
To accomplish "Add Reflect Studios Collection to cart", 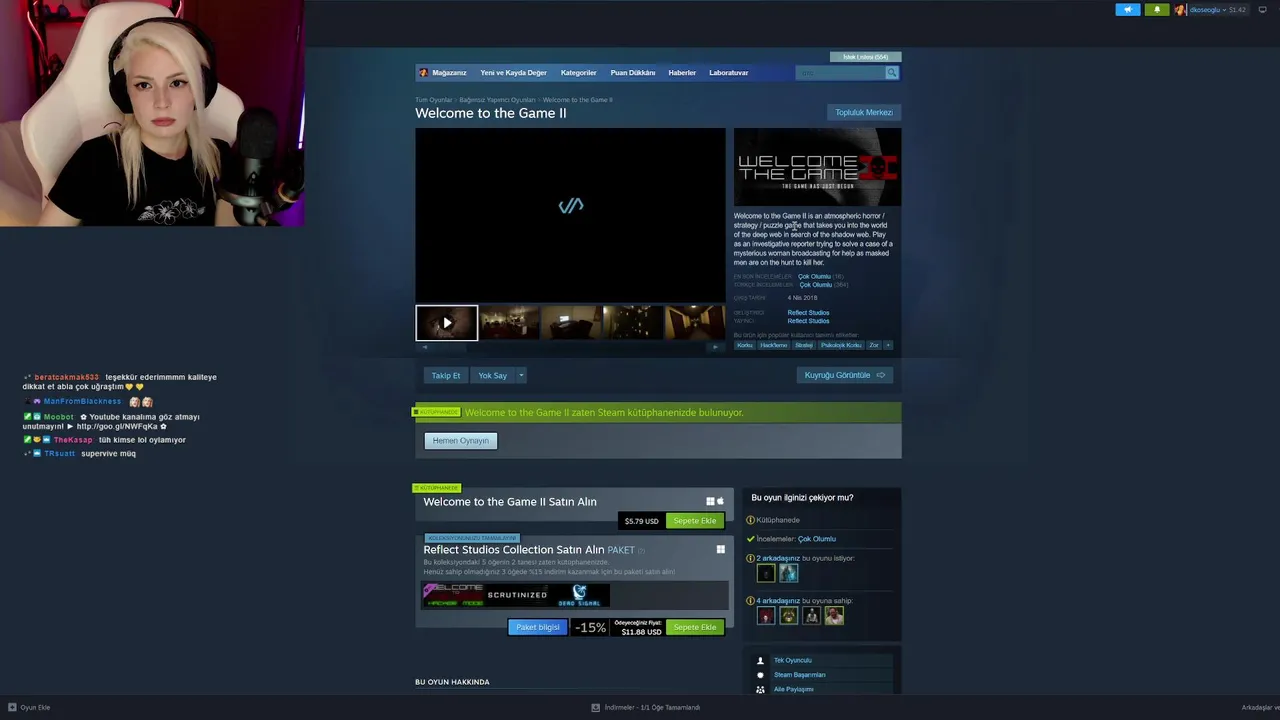I will coord(694,627).
